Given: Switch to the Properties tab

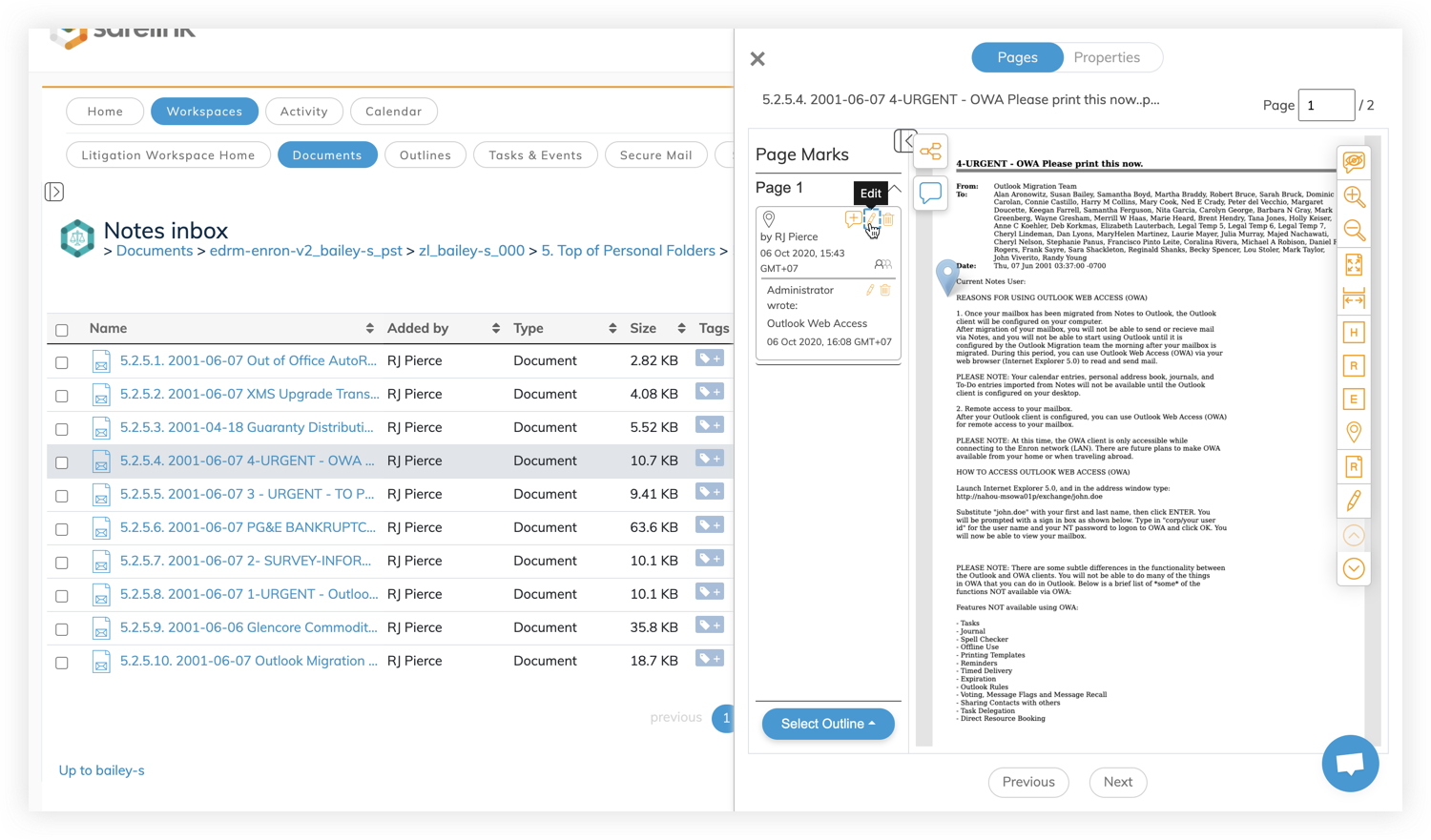Looking at the screenshot, I should (1107, 57).
